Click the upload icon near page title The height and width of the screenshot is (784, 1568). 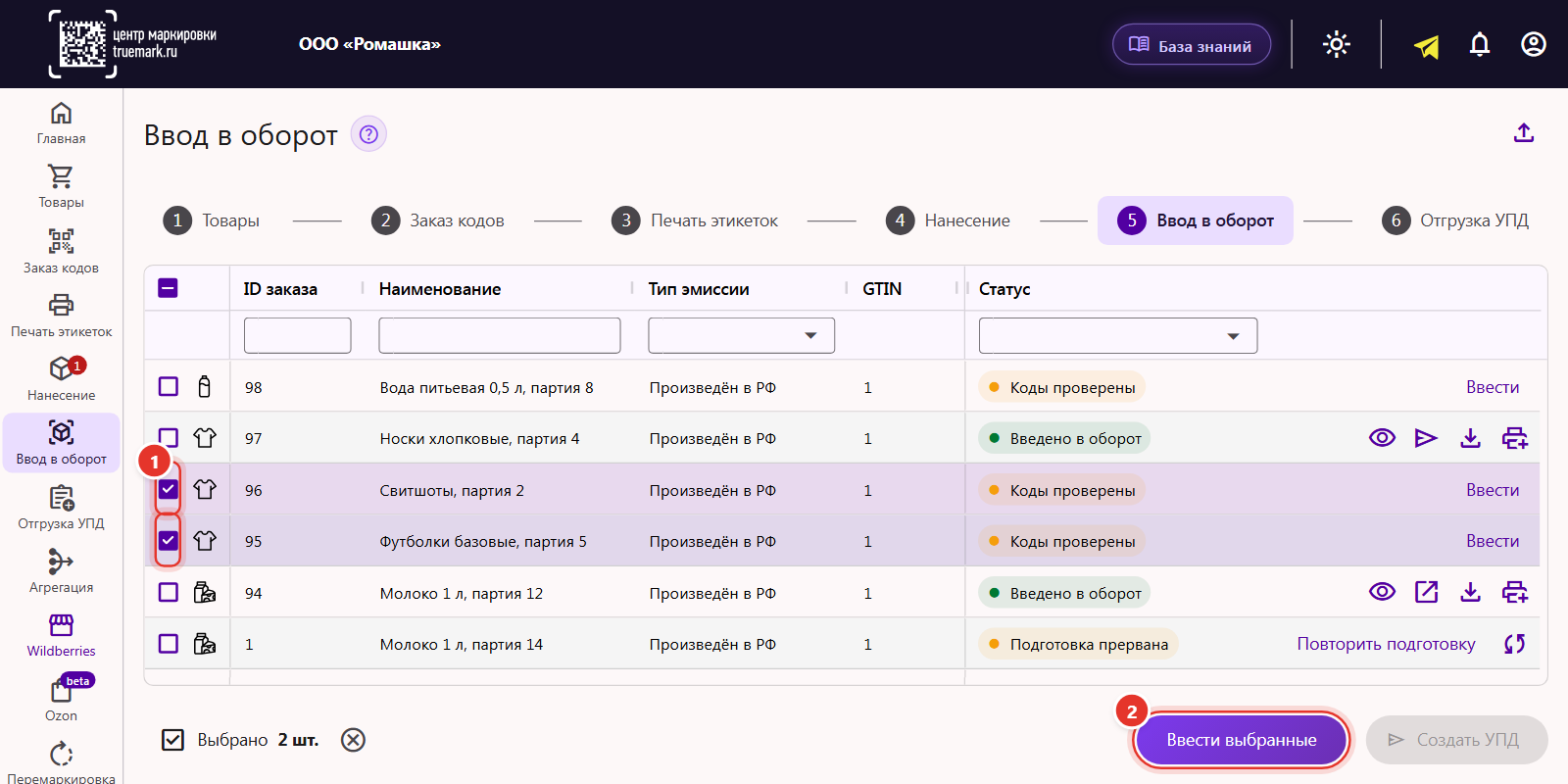coord(1524,133)
